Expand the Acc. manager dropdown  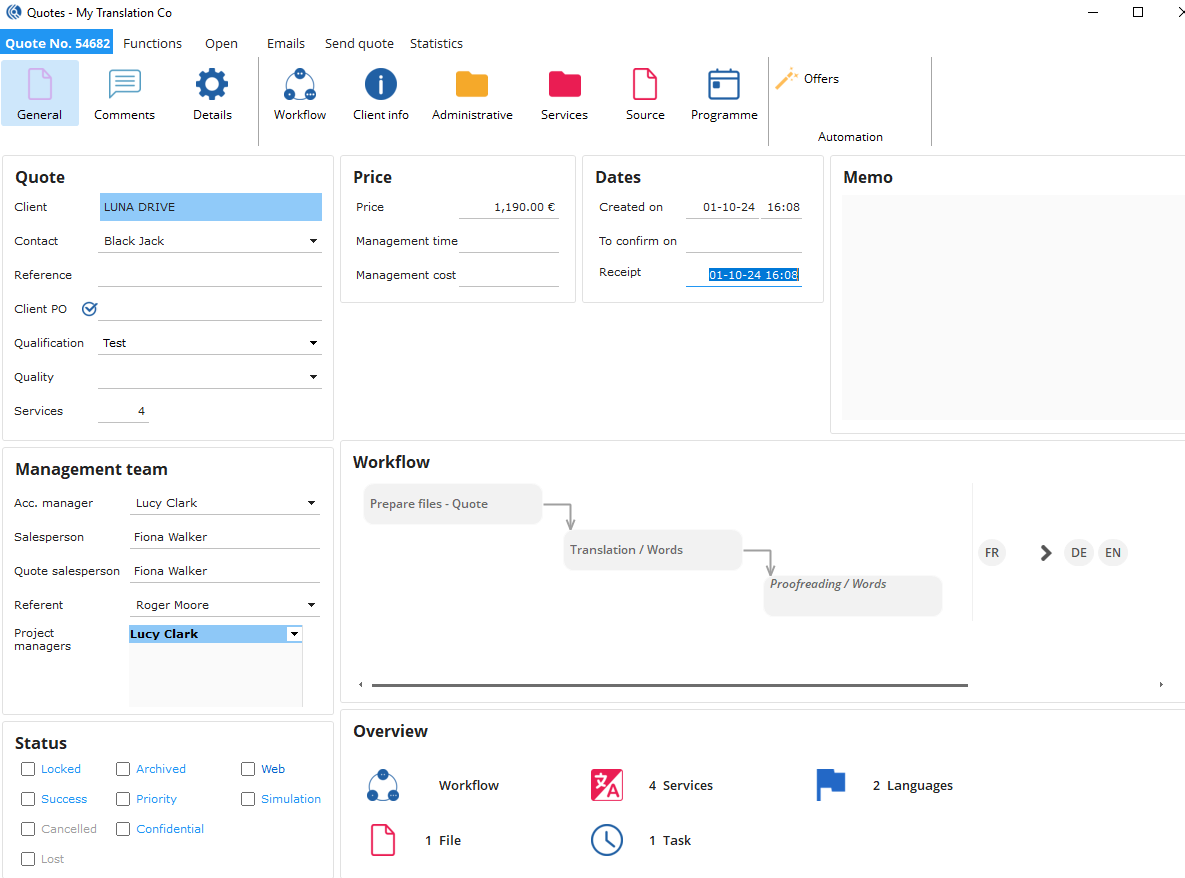pyautogui.click(x=311, y=503)
